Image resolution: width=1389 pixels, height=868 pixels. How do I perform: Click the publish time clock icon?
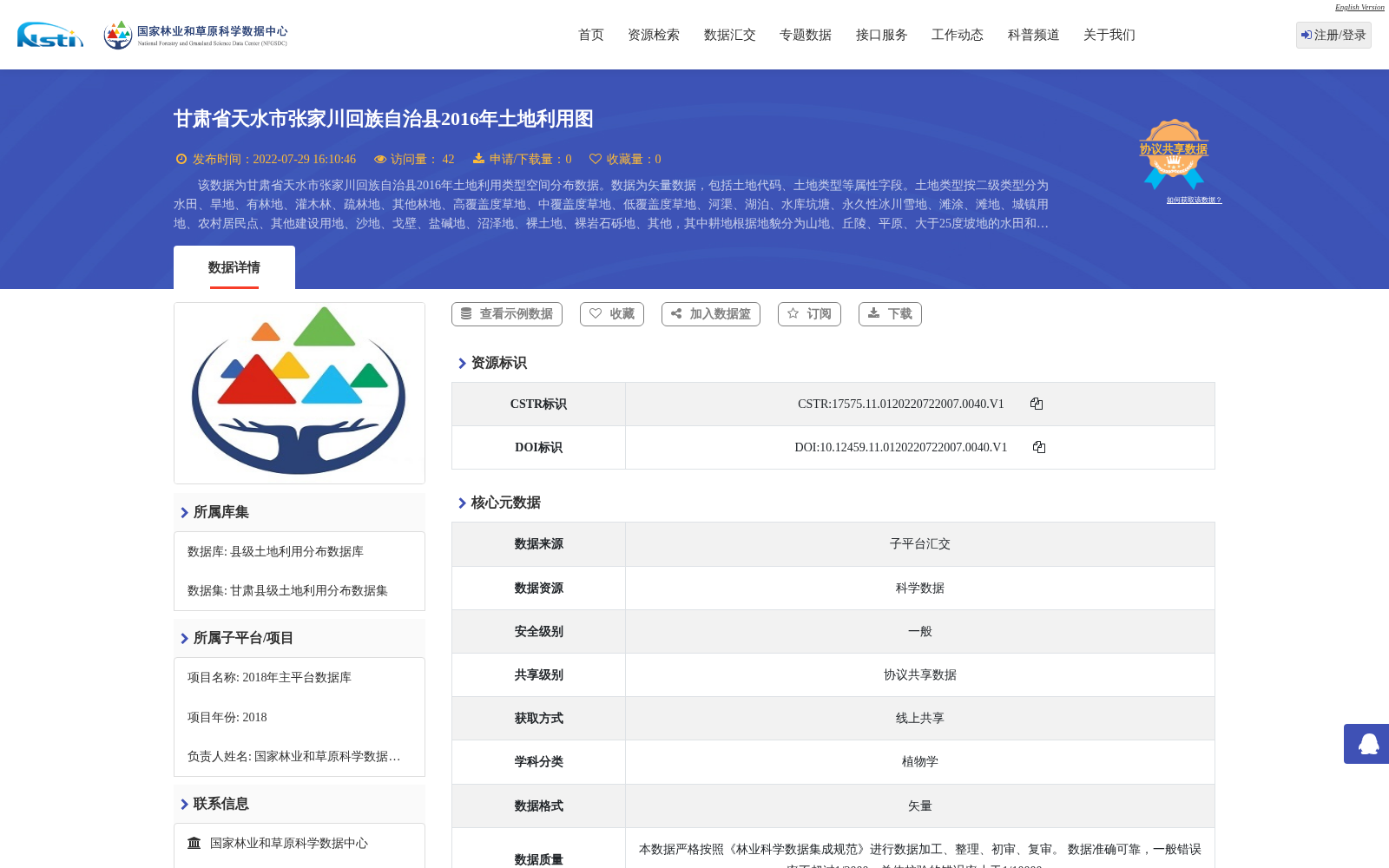[181, 159]
